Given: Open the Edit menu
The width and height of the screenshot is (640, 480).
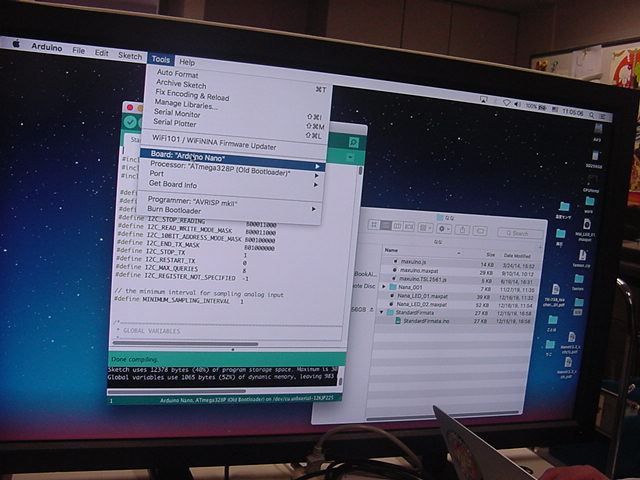Looking at the screenshot, I should 101,53.
